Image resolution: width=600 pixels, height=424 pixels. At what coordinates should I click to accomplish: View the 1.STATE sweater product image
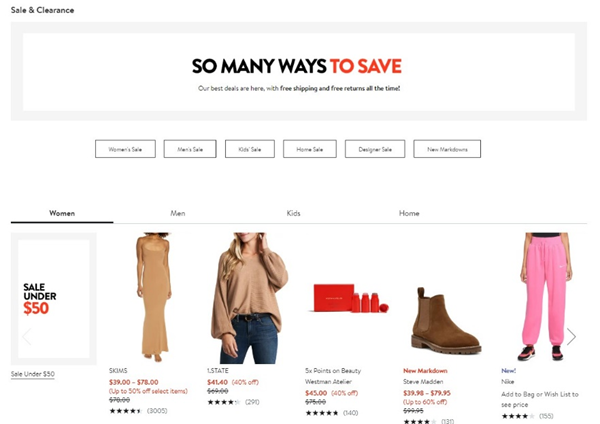(250, 298)
